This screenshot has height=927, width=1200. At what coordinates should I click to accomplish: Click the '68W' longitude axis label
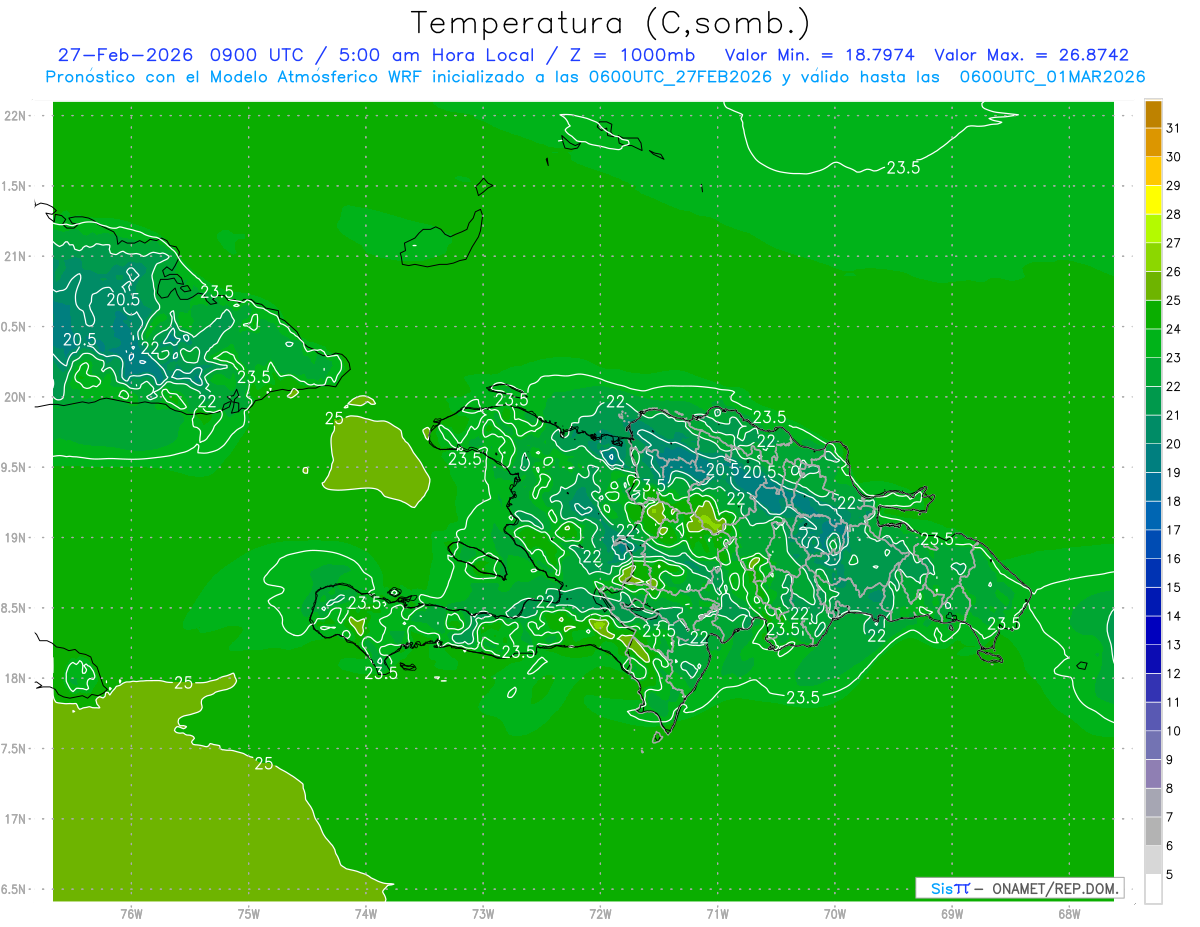tap(1068, 914)
